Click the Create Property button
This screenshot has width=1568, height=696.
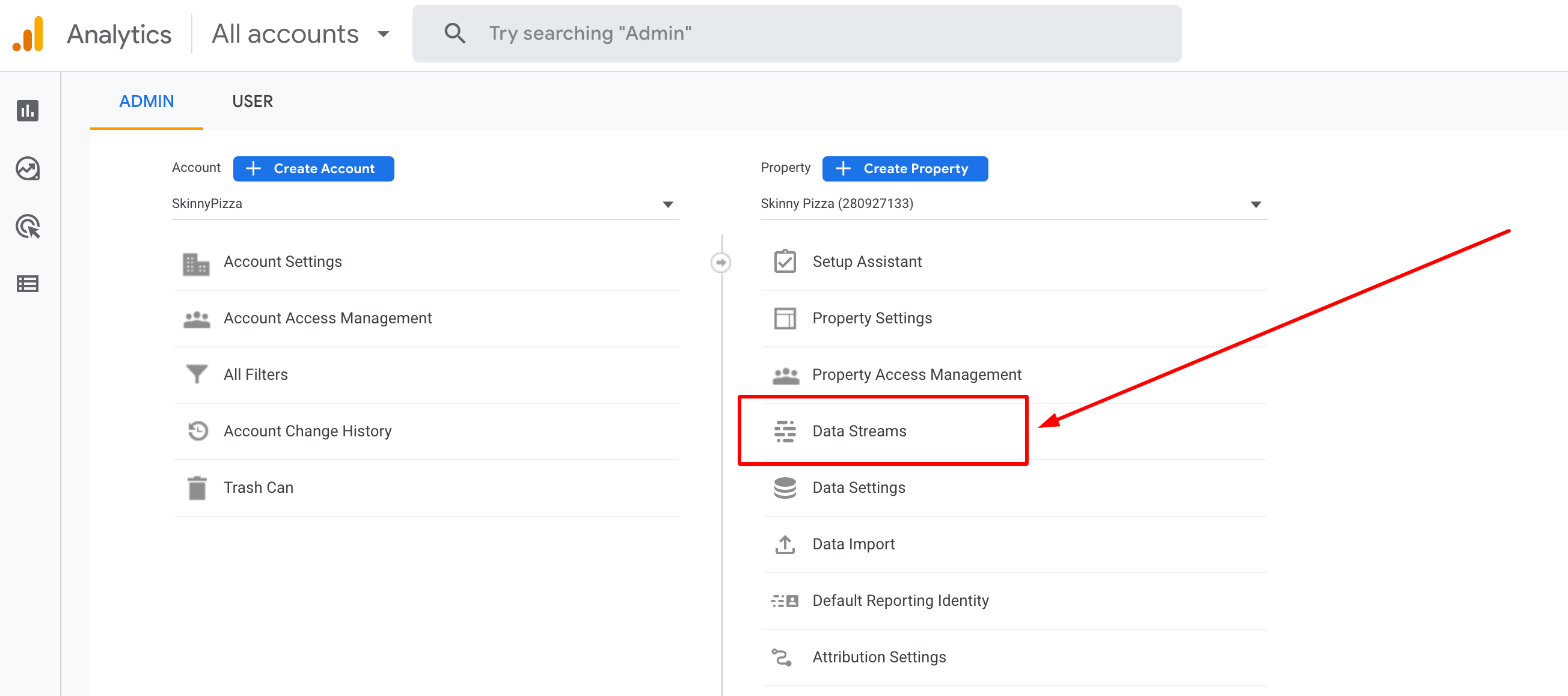[x=904, y=168]
